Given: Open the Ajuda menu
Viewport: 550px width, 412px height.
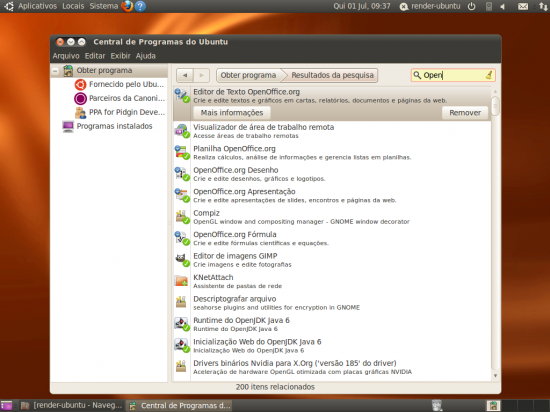Looking at the screenshot, I should point(146,56).
